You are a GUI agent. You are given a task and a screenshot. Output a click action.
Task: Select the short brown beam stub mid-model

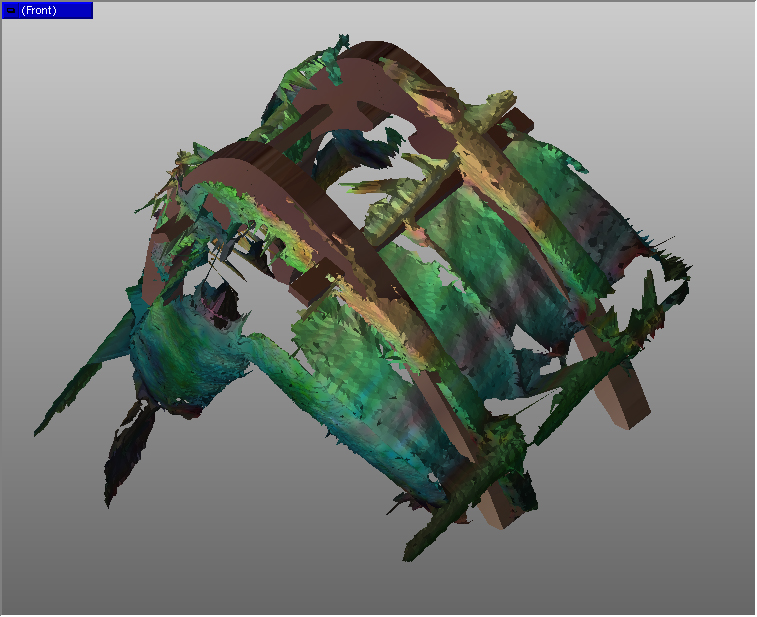pyautogui.click(x=310, y=290)
